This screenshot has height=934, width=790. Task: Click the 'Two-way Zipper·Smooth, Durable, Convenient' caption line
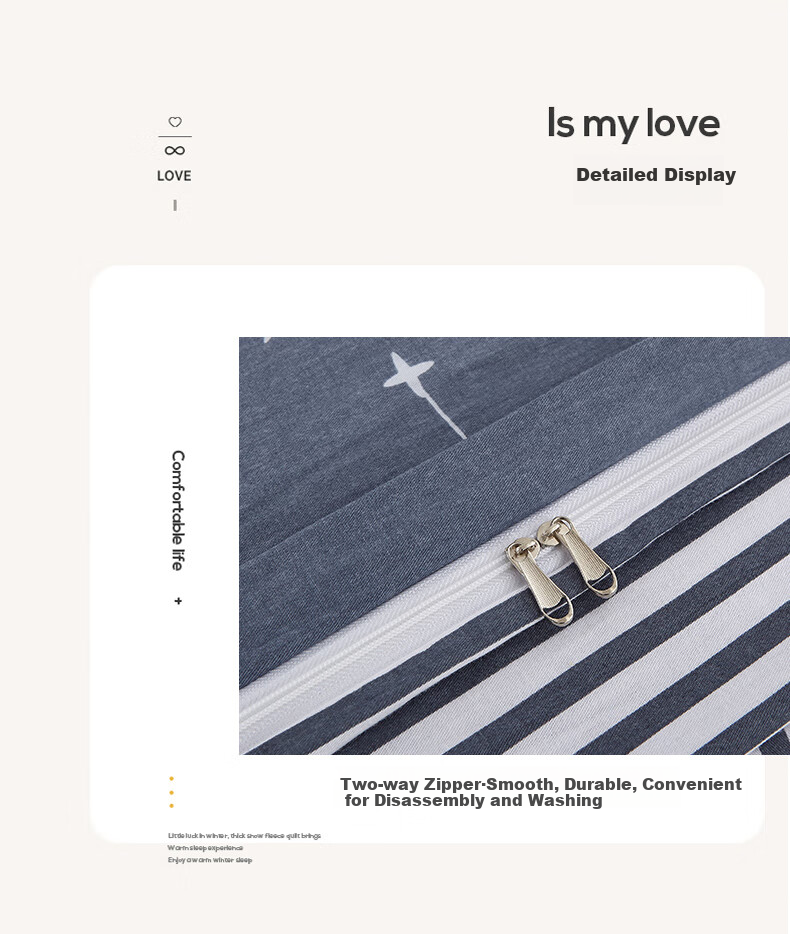coord(541,784)
